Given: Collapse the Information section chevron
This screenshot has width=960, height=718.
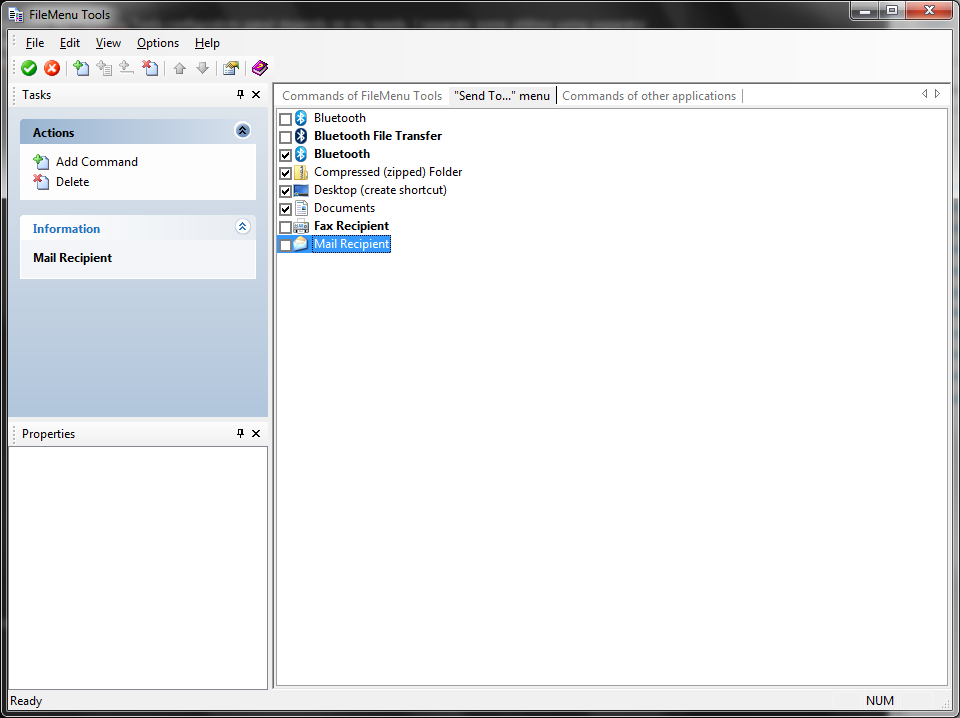Looking at the screenshot, I should tap(242, 226).
